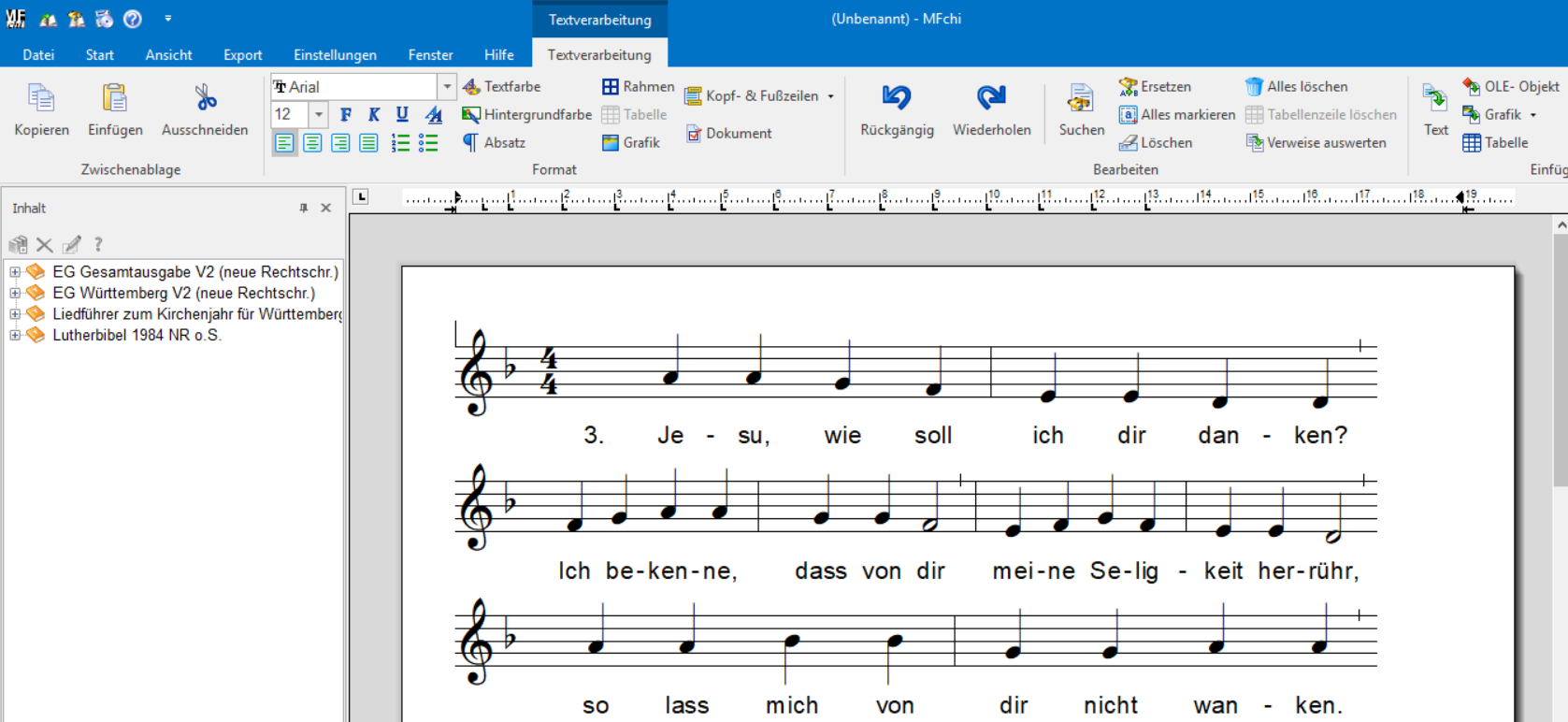Click the tab-stop type selector (L) box
1568x722 pixels.
coord(361,196)
